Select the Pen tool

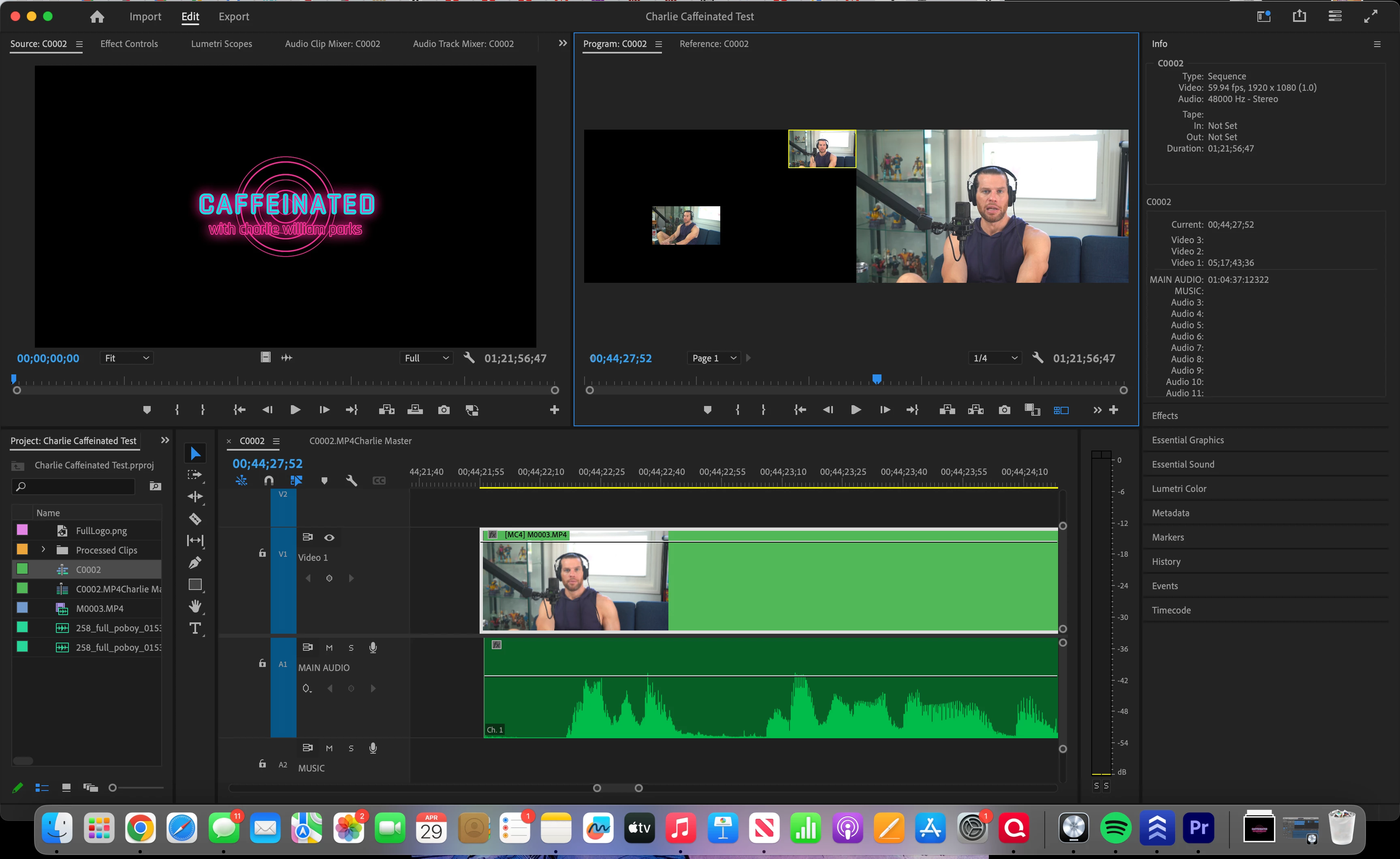(195, 562)
